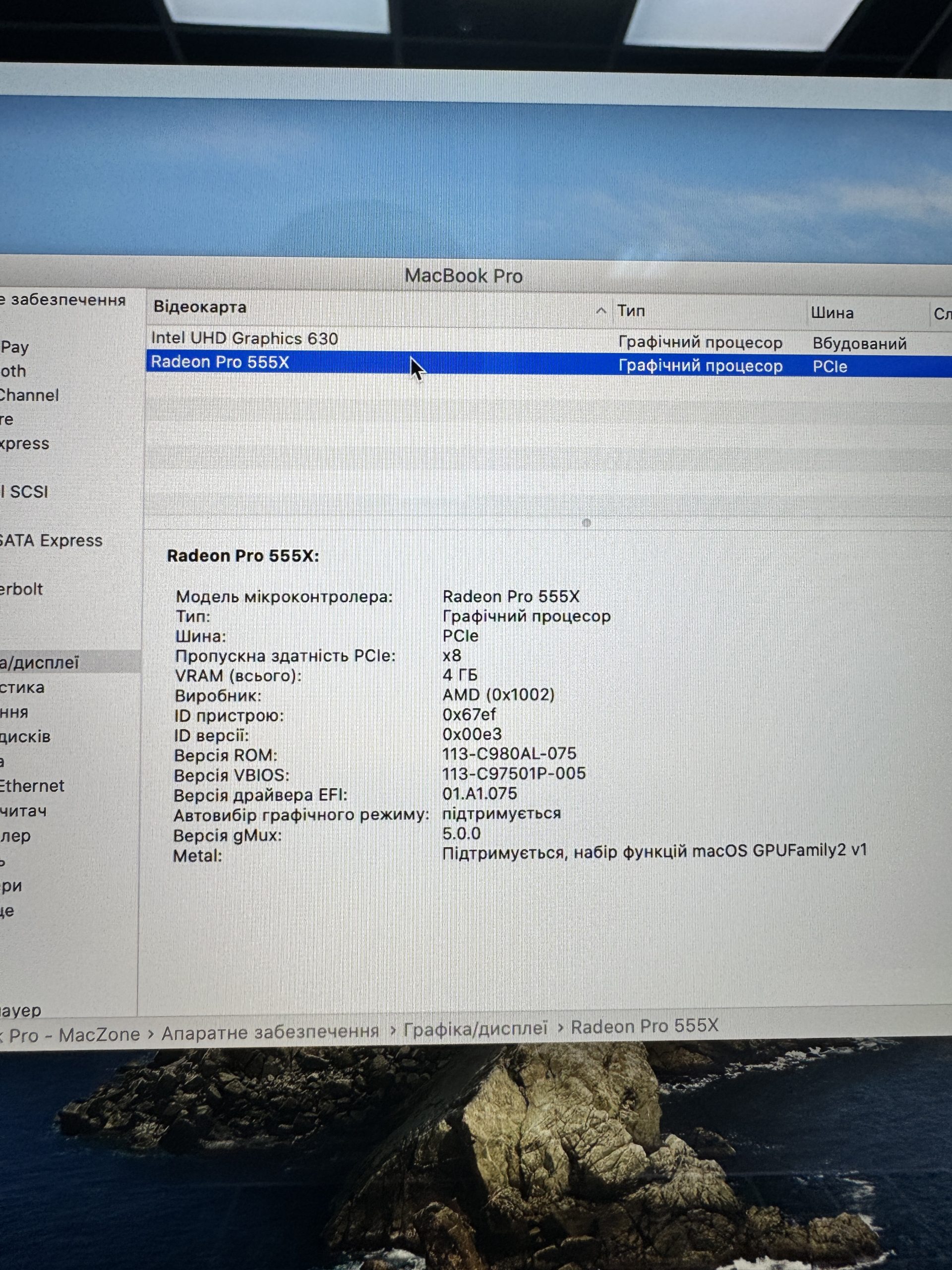Viewport: 952px width, 1270px height.
Task: Click the Metal value mentioning GPUFamily2 v1
Action: click(654, 851)
